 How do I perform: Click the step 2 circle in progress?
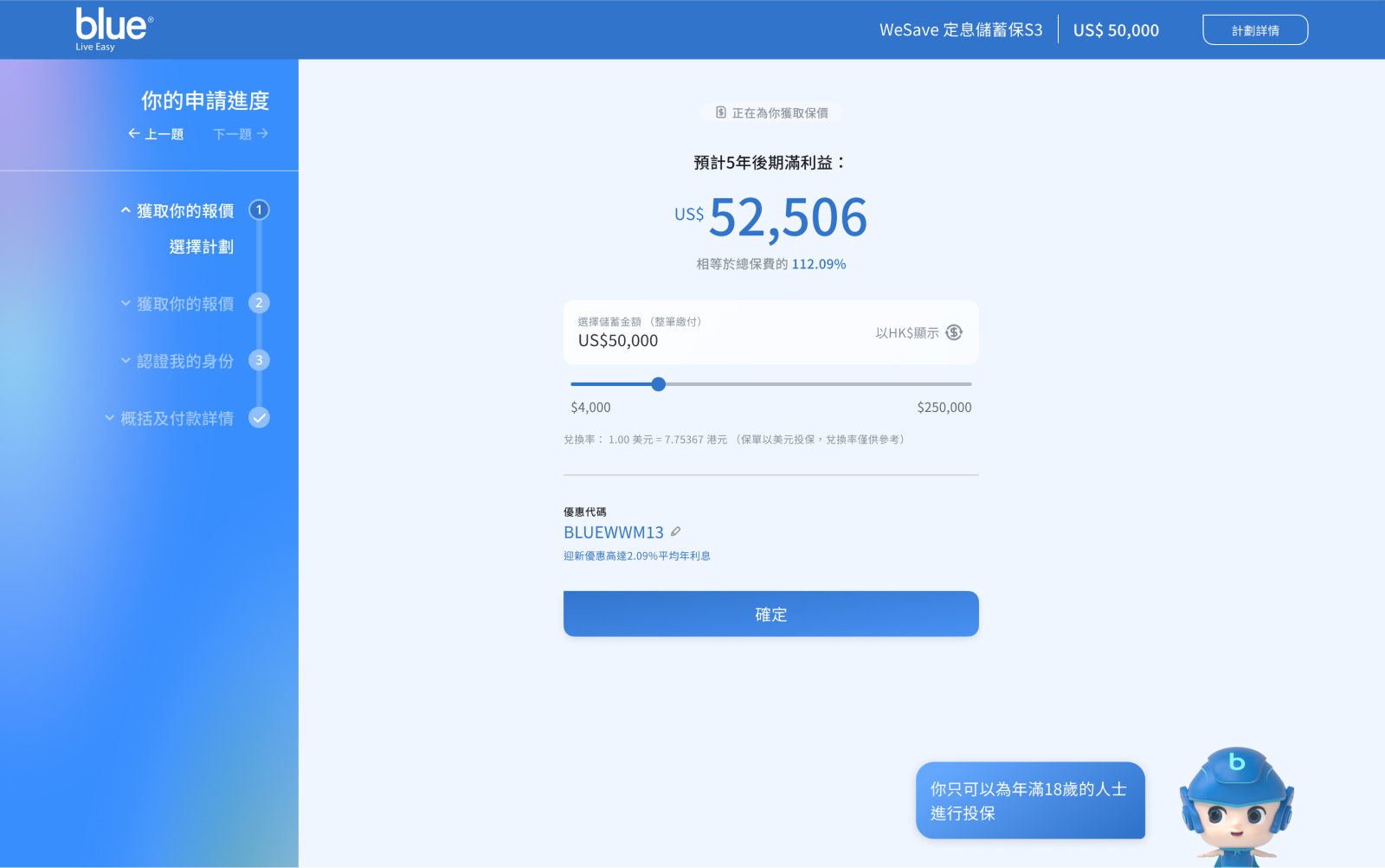(x=259, y=303)
